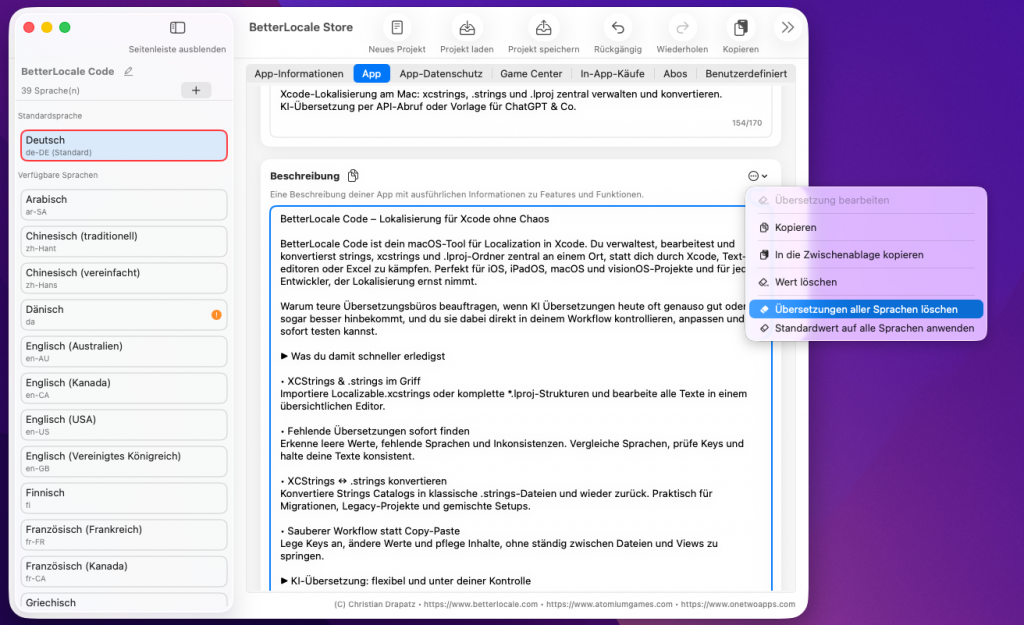Click the Projekt laden icon
Viewport: 1024px width, 625px height.
(x=466, y=28)
